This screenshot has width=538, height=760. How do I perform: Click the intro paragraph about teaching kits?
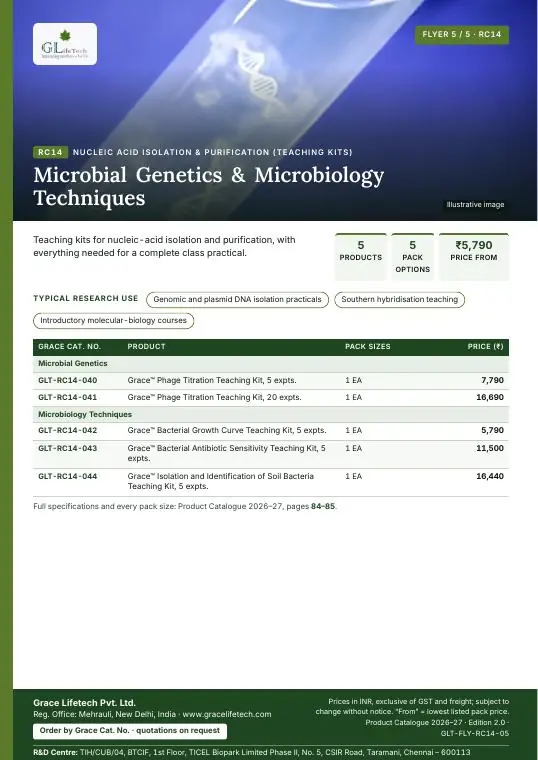[x=164, y=246]
